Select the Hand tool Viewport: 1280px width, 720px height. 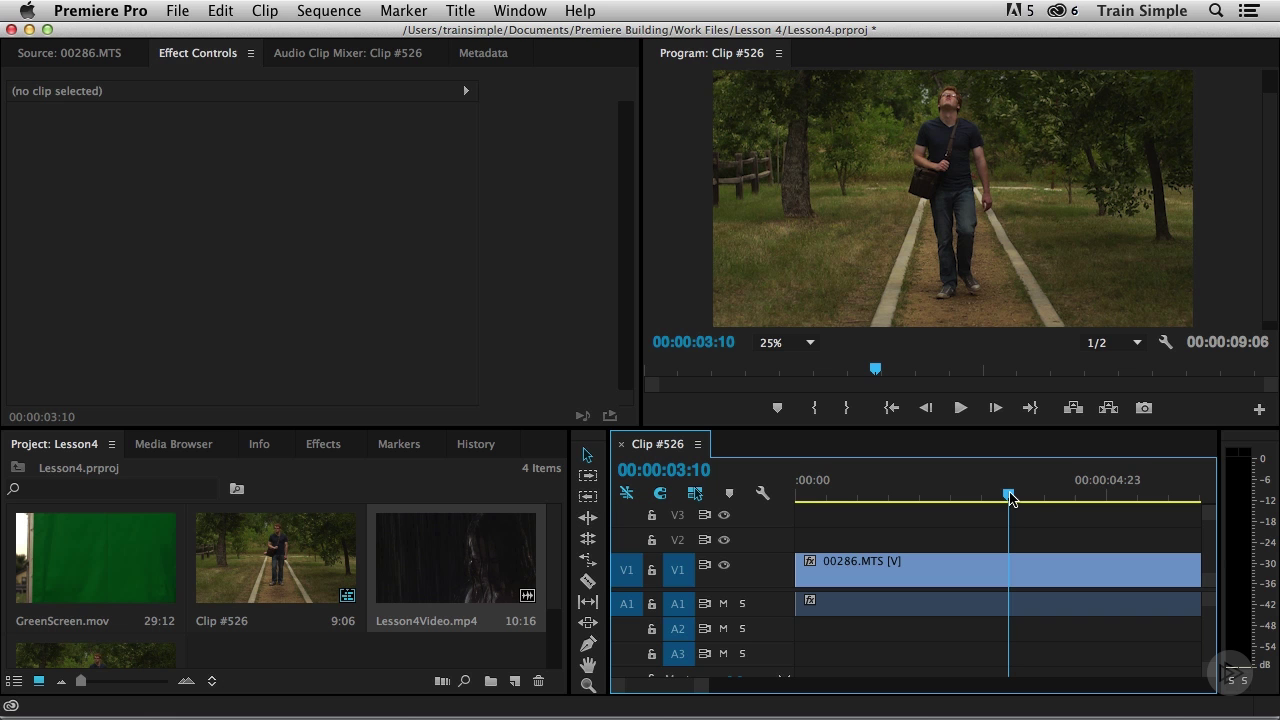point(588,665)
